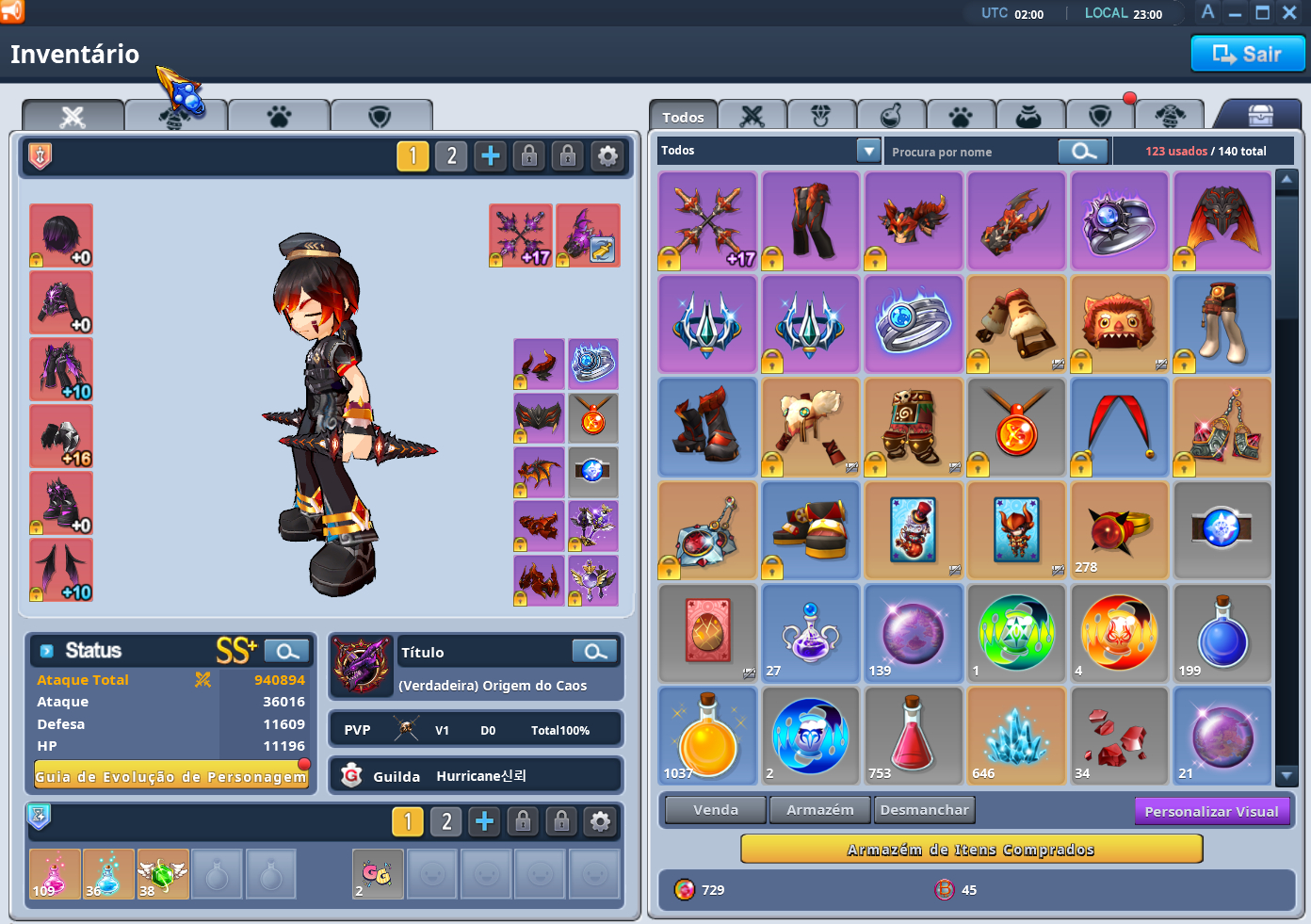
Task: Click the equipped necklace accessory slot
Action: (593, 418)
